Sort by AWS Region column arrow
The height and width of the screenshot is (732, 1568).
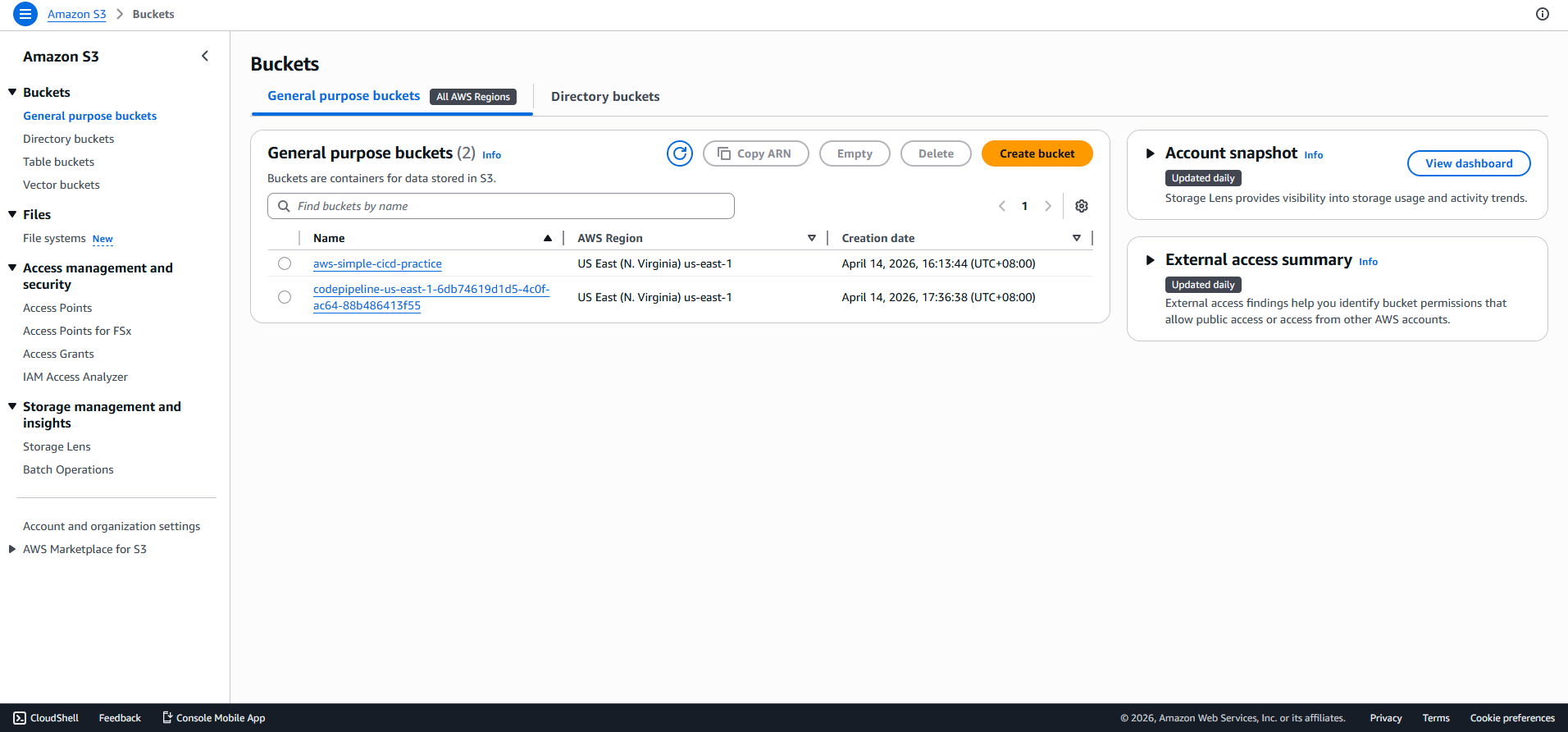[x=812, y=238]
